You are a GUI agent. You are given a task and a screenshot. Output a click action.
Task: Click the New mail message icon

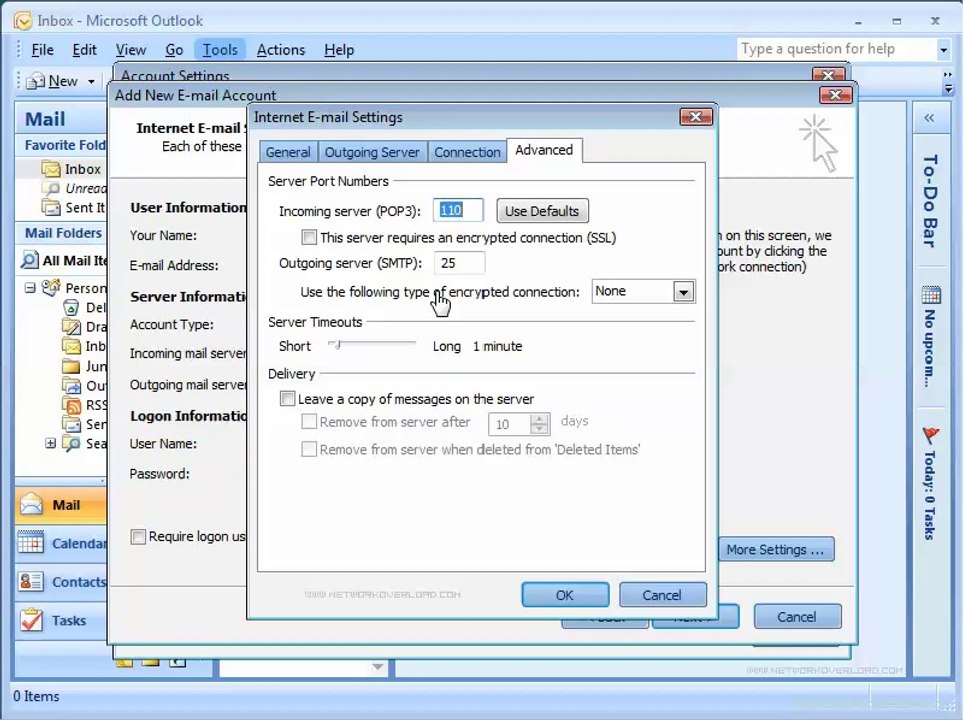coord(36,80)
